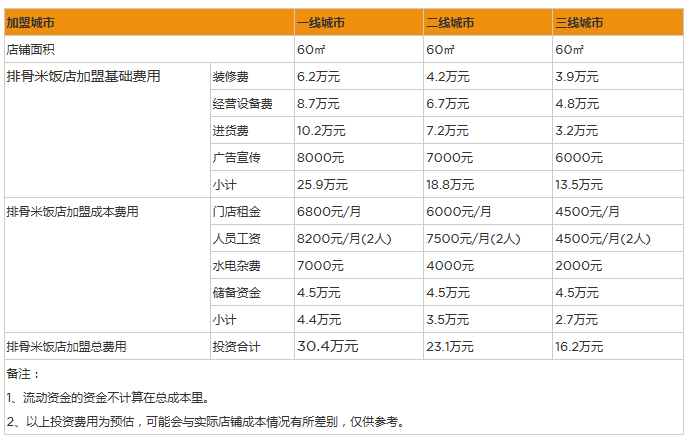691x442 pixels.
Task: Click the 装修费 row label
Action: 231,76
